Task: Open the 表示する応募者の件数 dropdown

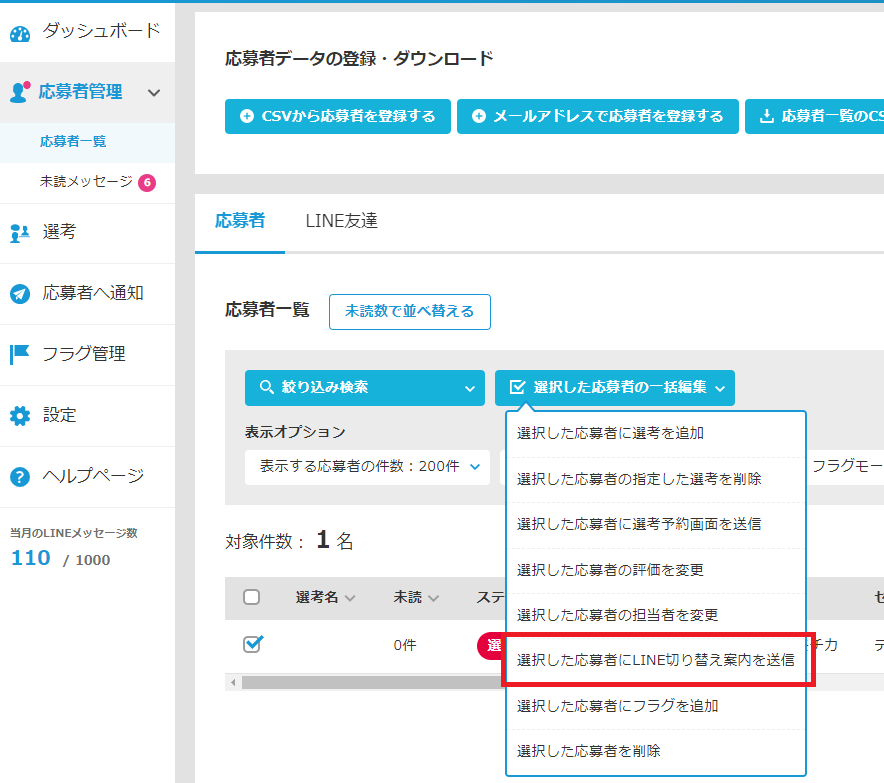Action: tap(367, 466)
